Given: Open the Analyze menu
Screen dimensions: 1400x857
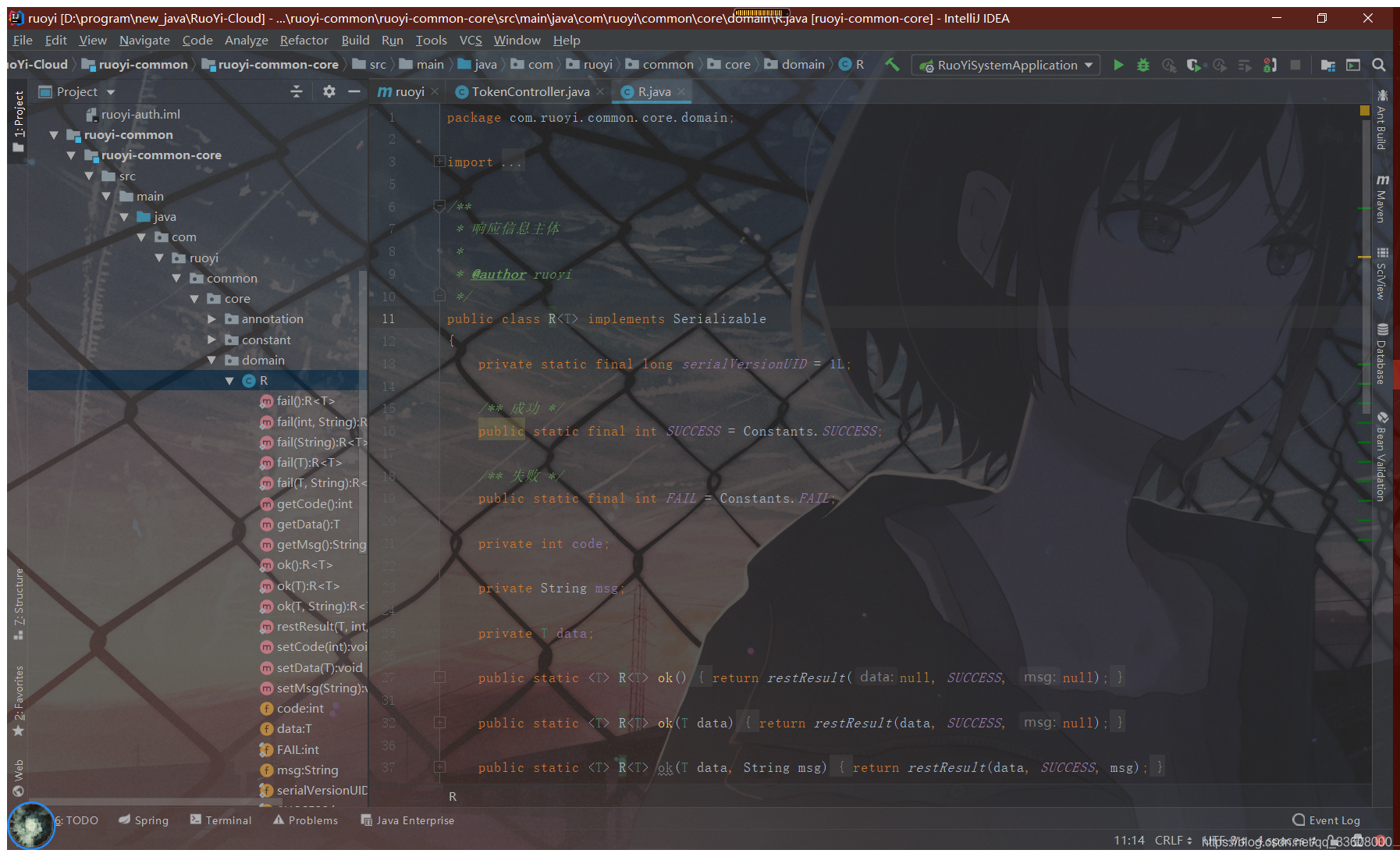Looking at the screenshot, I should click(246, 40).
